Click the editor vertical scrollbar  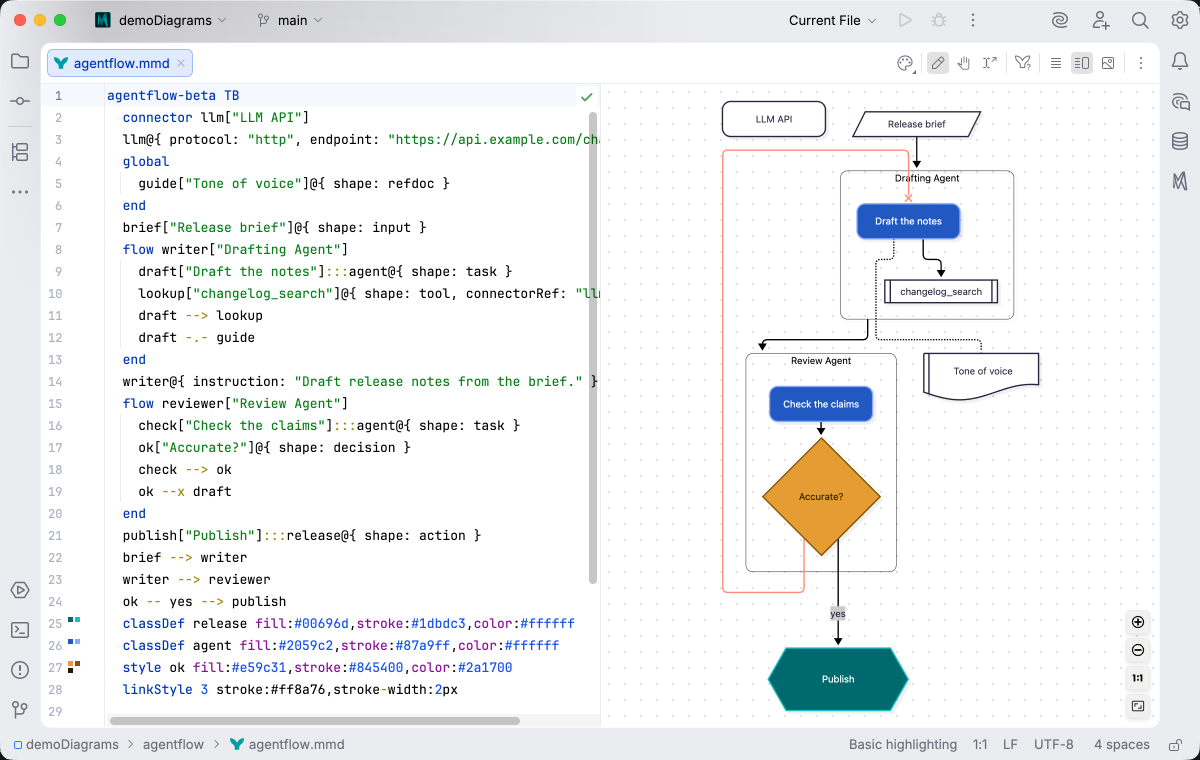pos(593,346)
